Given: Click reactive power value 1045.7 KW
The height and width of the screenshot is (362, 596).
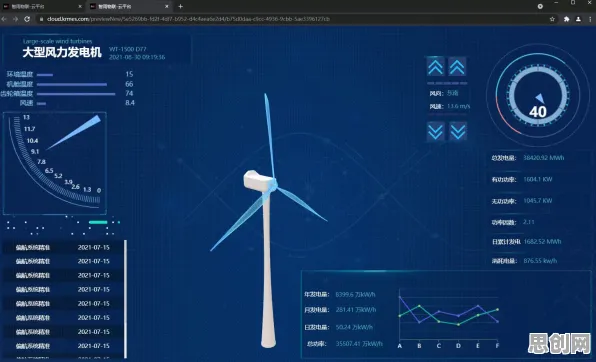Looking at the screenshot, I should click(538, 200).
